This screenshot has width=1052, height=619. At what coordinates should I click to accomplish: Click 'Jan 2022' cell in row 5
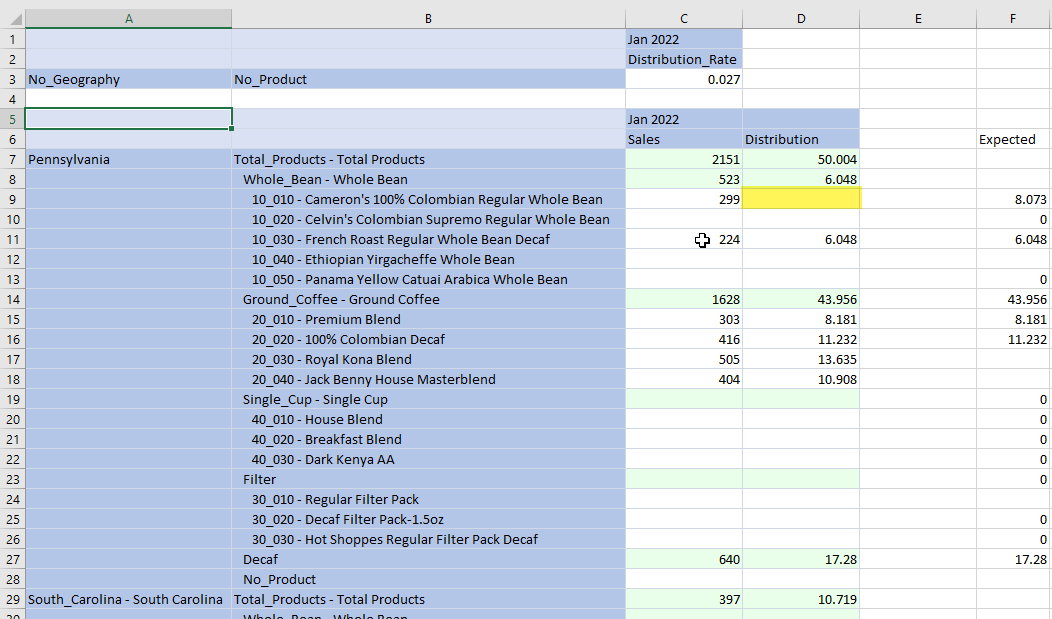point(684,119)
